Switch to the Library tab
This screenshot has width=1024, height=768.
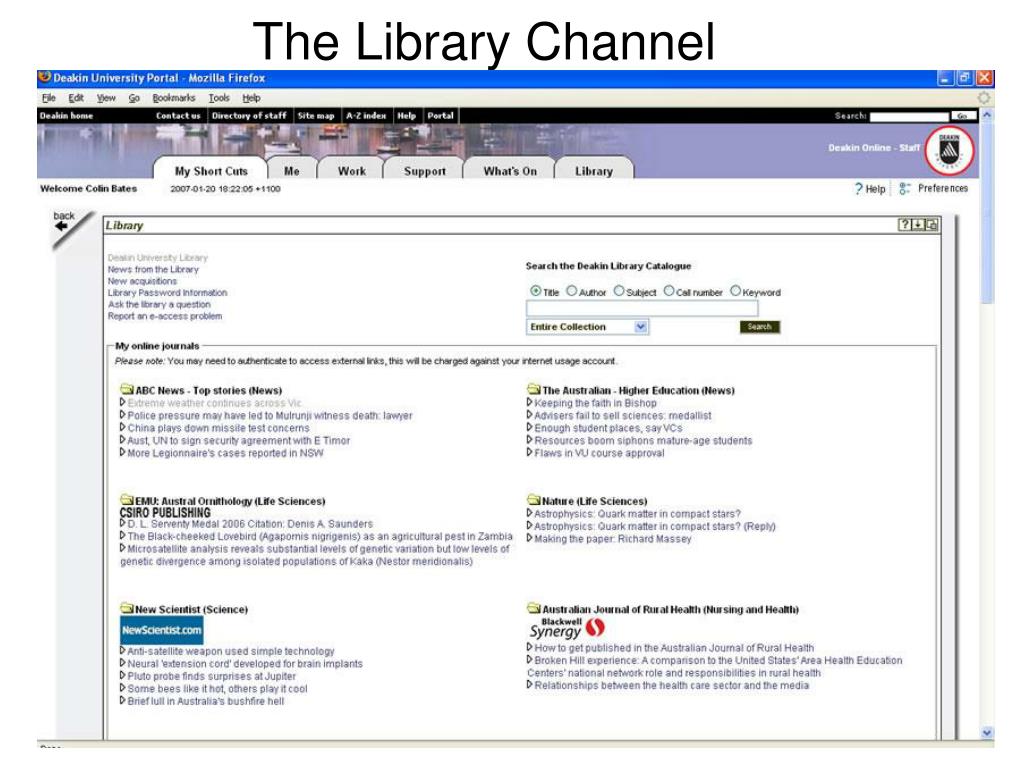click(x=594, y=170)
